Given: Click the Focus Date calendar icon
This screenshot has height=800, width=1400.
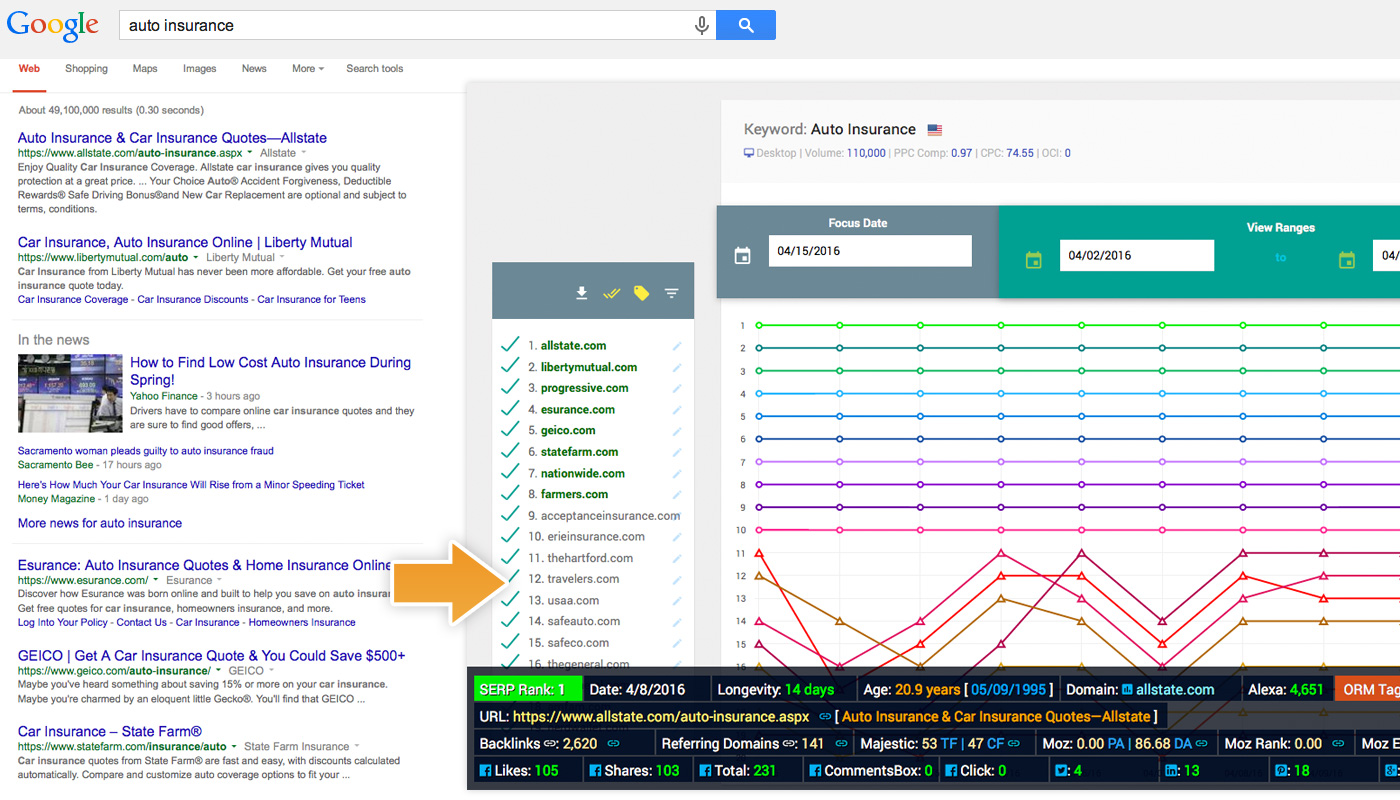Looking at the screenshot, I should click(742, 256).
